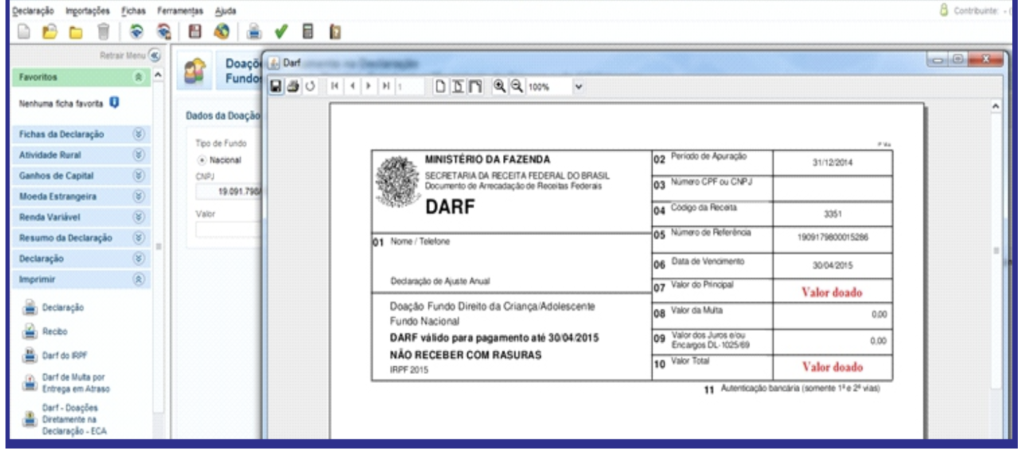Screen dimensions: 1024x454
Task: Print the Darf with the viewer printer icon
Action: (293, 86)
